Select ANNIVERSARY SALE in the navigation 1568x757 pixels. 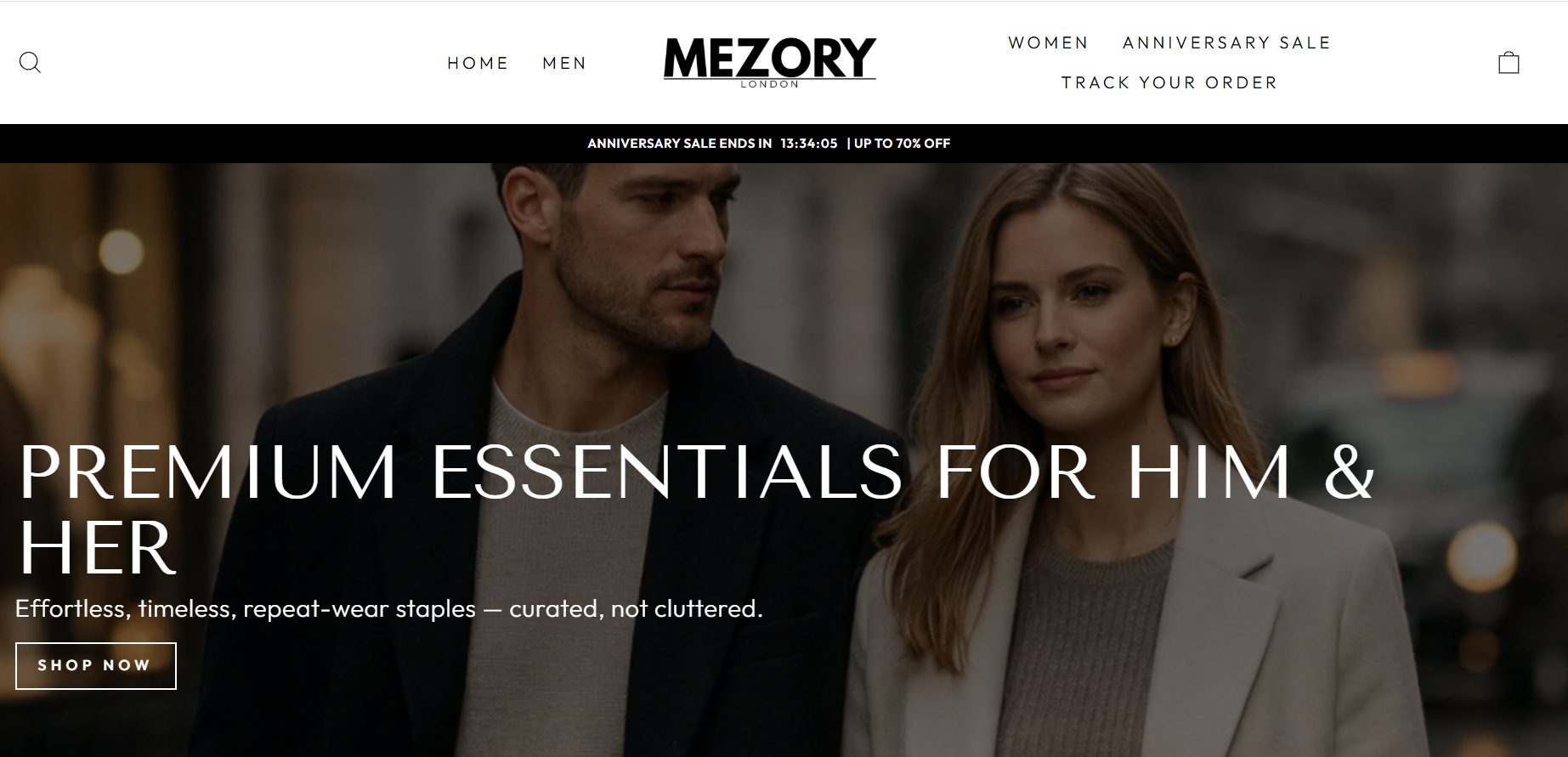[1226, 42]
